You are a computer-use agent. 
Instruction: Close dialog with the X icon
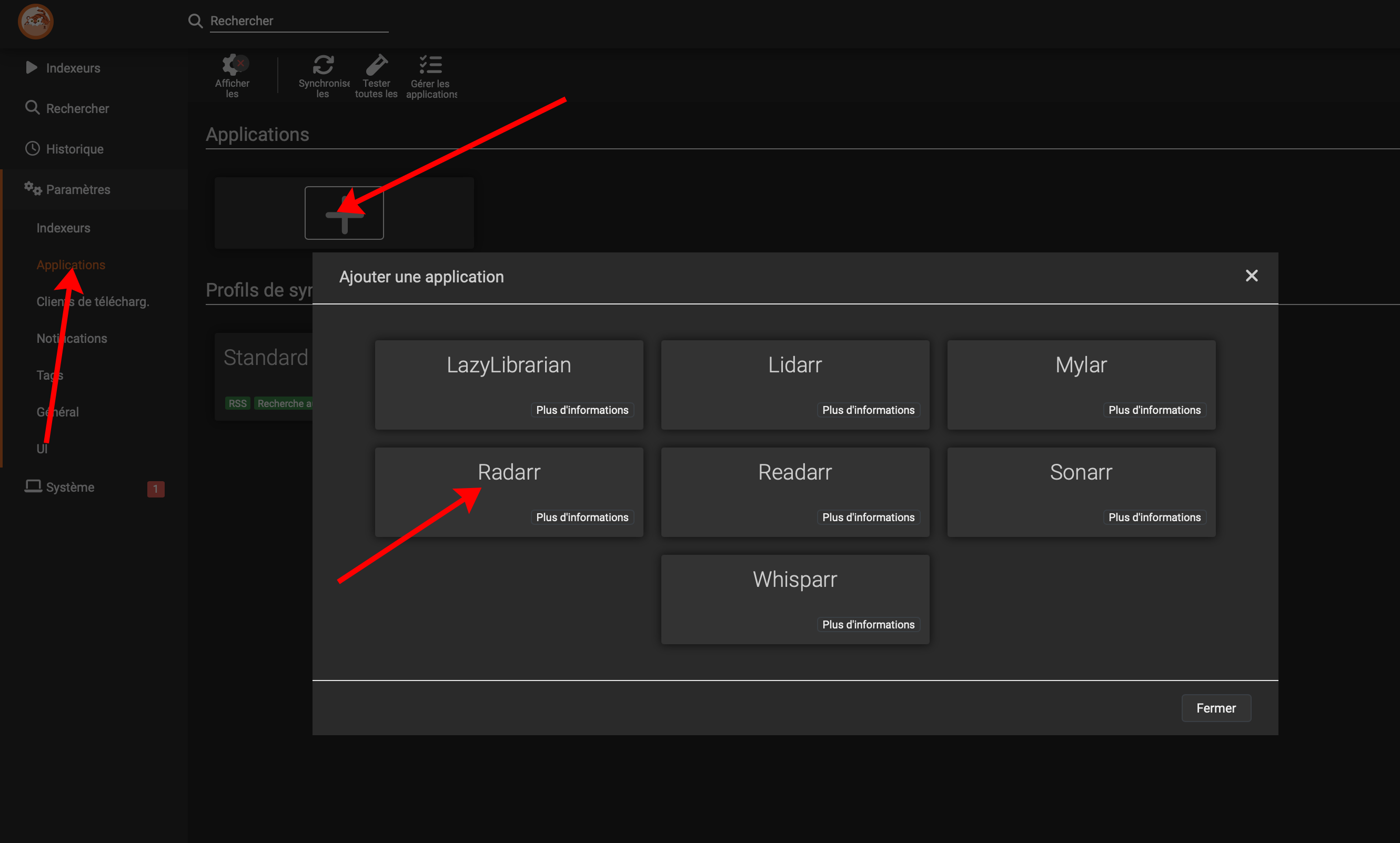click(x=1251, y=276)
